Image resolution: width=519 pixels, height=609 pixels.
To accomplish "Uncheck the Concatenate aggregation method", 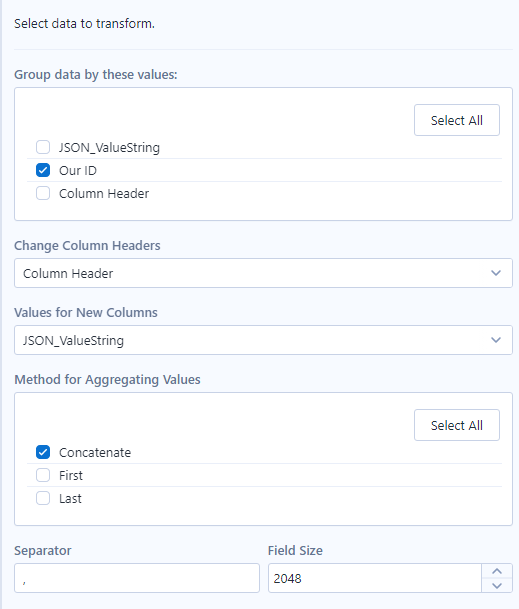I will coord(43,452).
